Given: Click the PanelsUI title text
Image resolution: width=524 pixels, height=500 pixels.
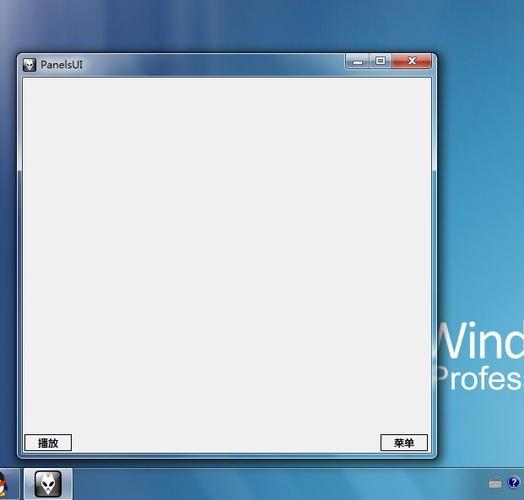Looking at the screenshot, I should click(61, 65).
